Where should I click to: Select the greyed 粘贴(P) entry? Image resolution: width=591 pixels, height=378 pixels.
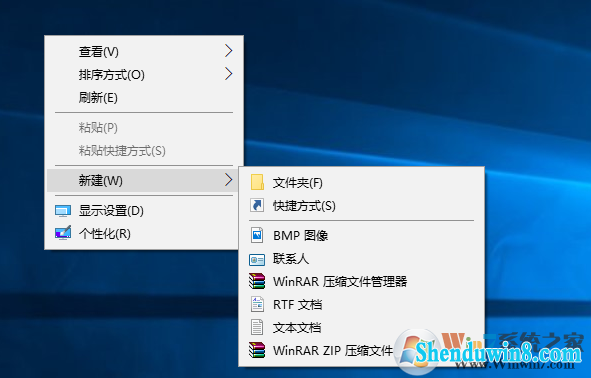tap(144, 127)
